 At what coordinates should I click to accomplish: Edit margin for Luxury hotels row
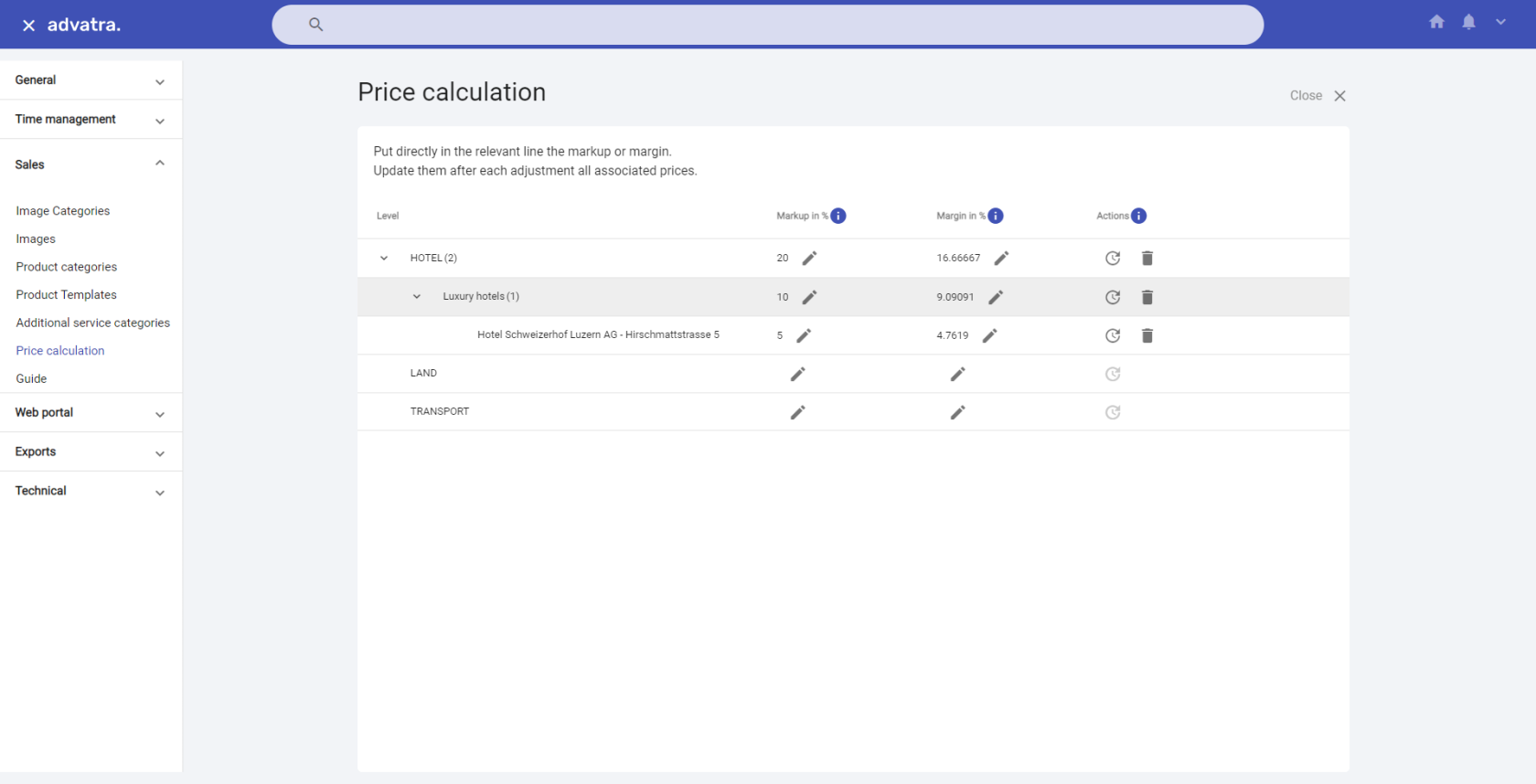point(996,297)
